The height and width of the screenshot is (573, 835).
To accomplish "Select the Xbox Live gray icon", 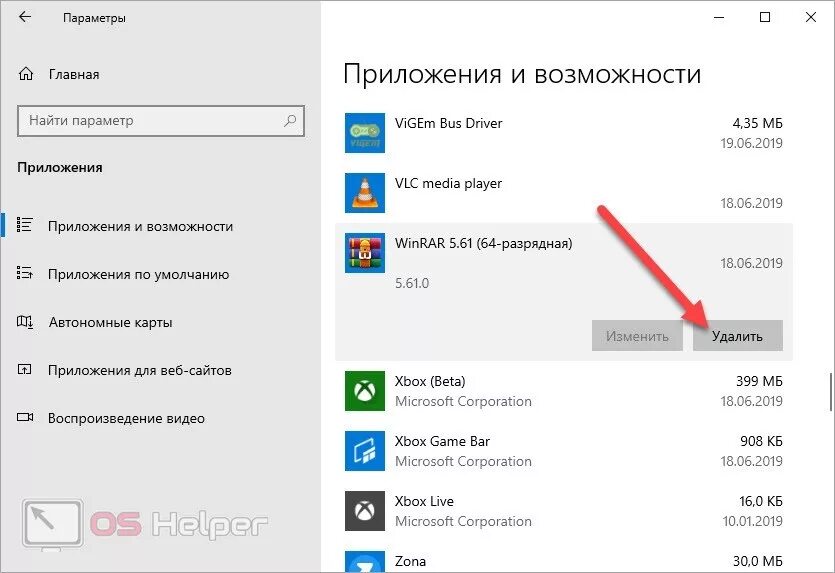I will [365, 511].
